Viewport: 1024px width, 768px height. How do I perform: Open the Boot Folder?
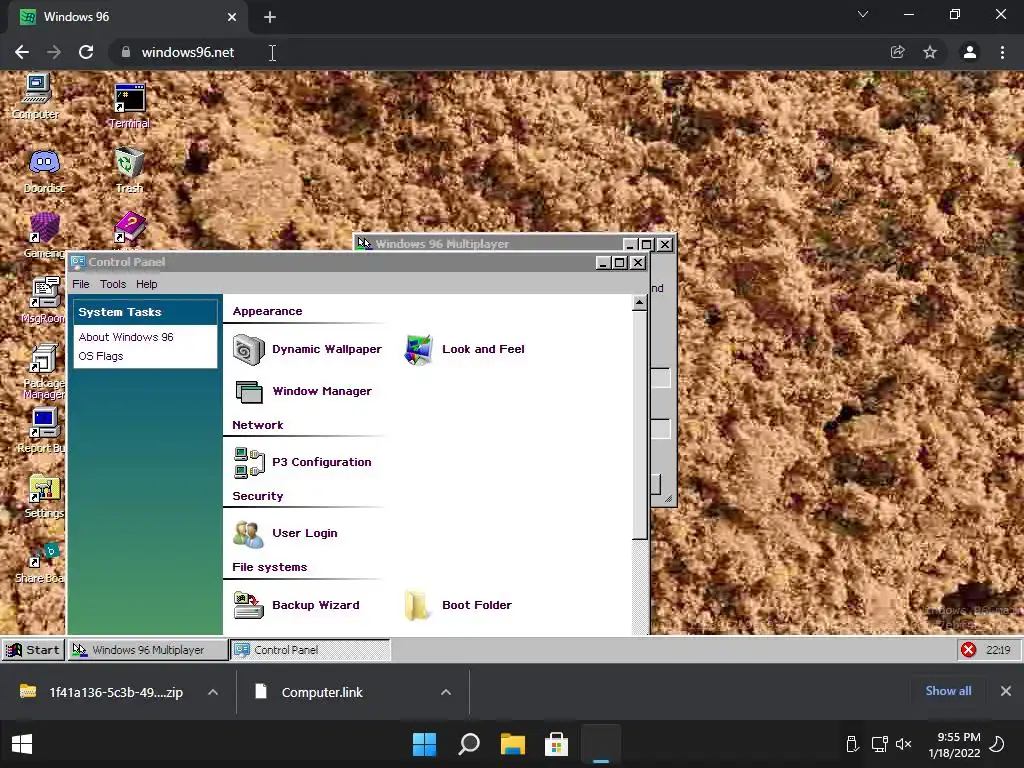(458, 605)
